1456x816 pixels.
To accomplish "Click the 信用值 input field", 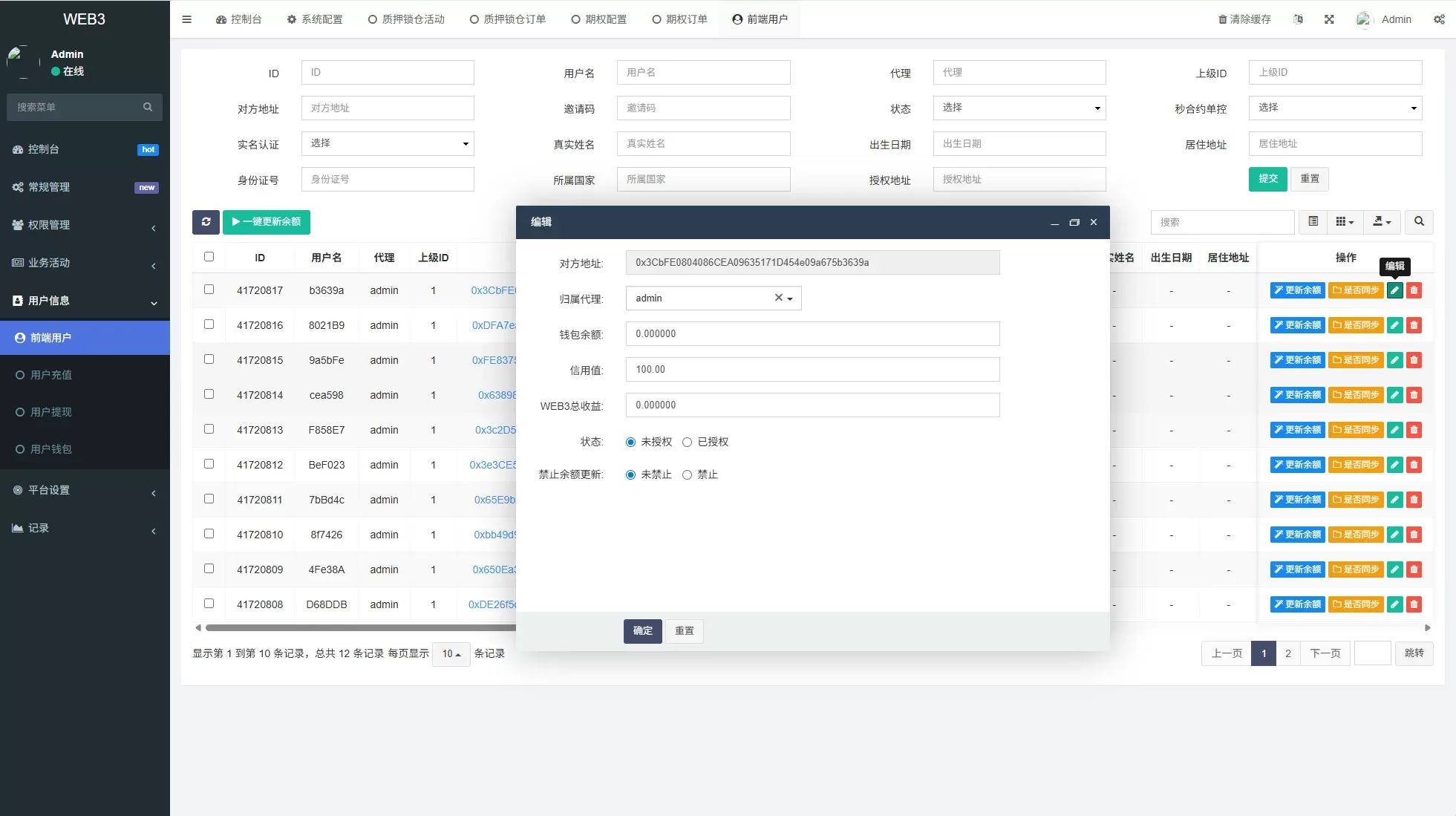I will (x=812, y=370).
